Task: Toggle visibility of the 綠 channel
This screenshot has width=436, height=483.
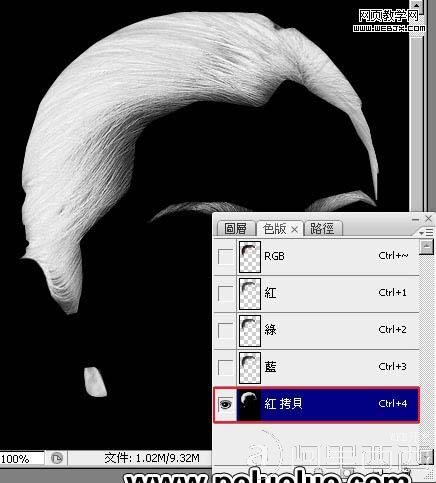Action: pos(225,331)
